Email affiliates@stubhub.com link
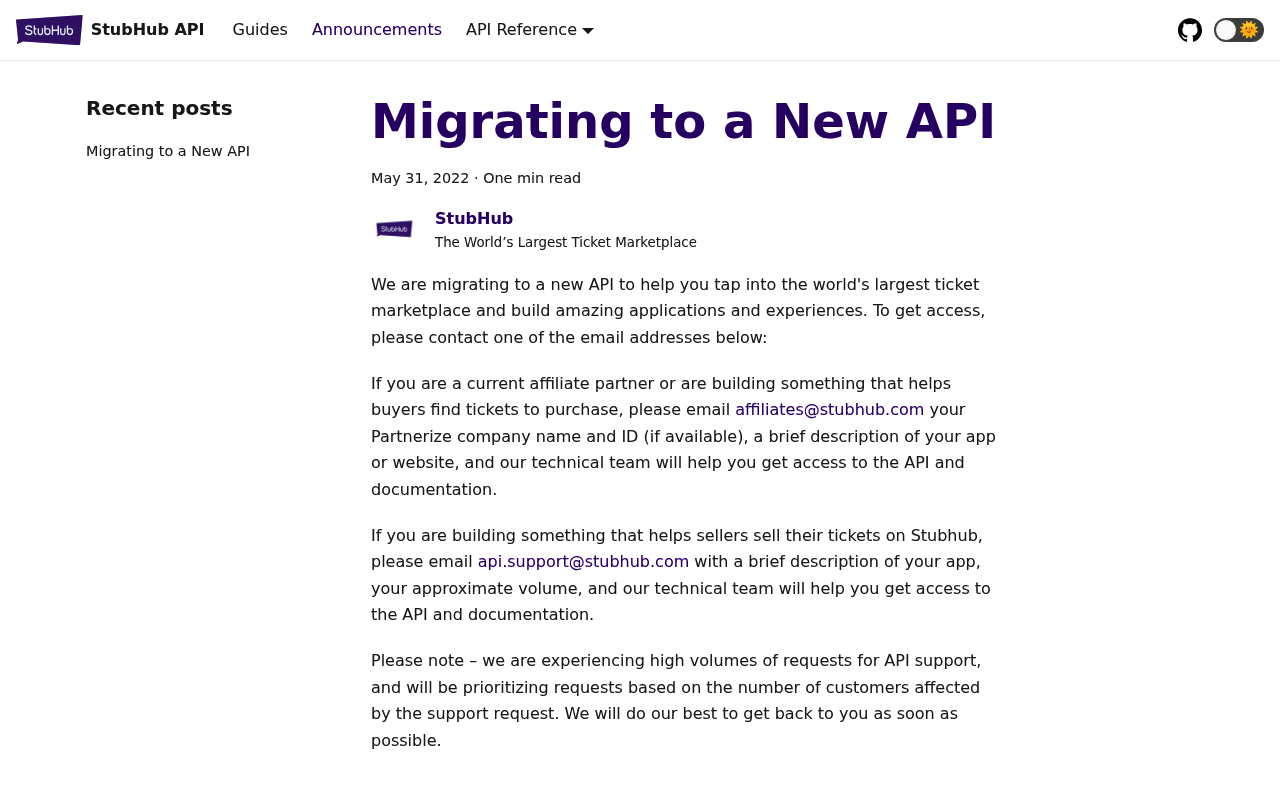Image resolution: width=1280 pixels, height=800 pixels. pos(830,409)
